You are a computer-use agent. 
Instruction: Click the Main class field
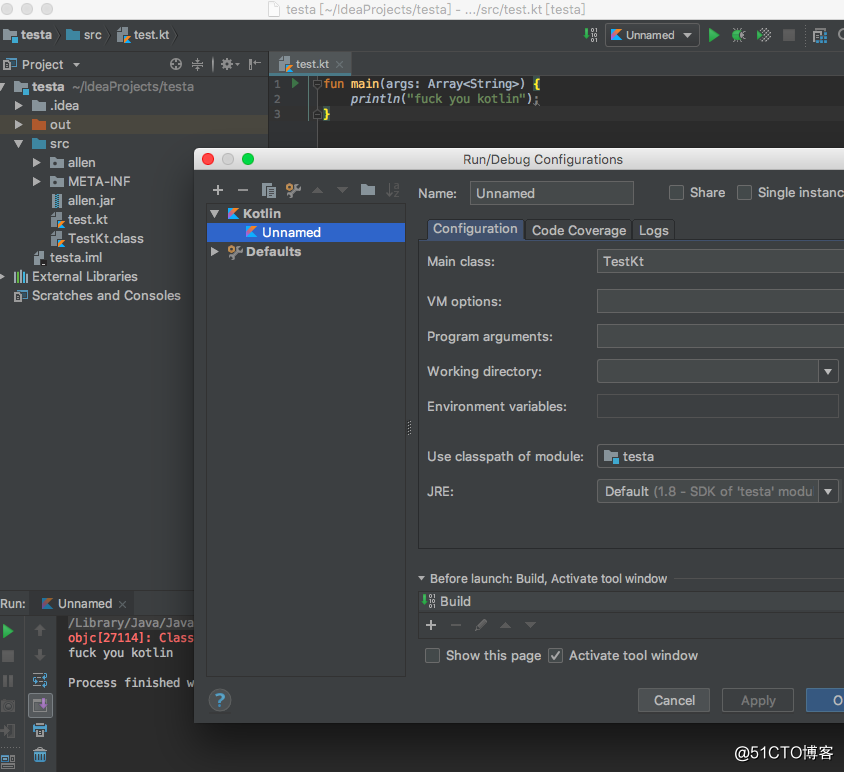tap(720, 261)
